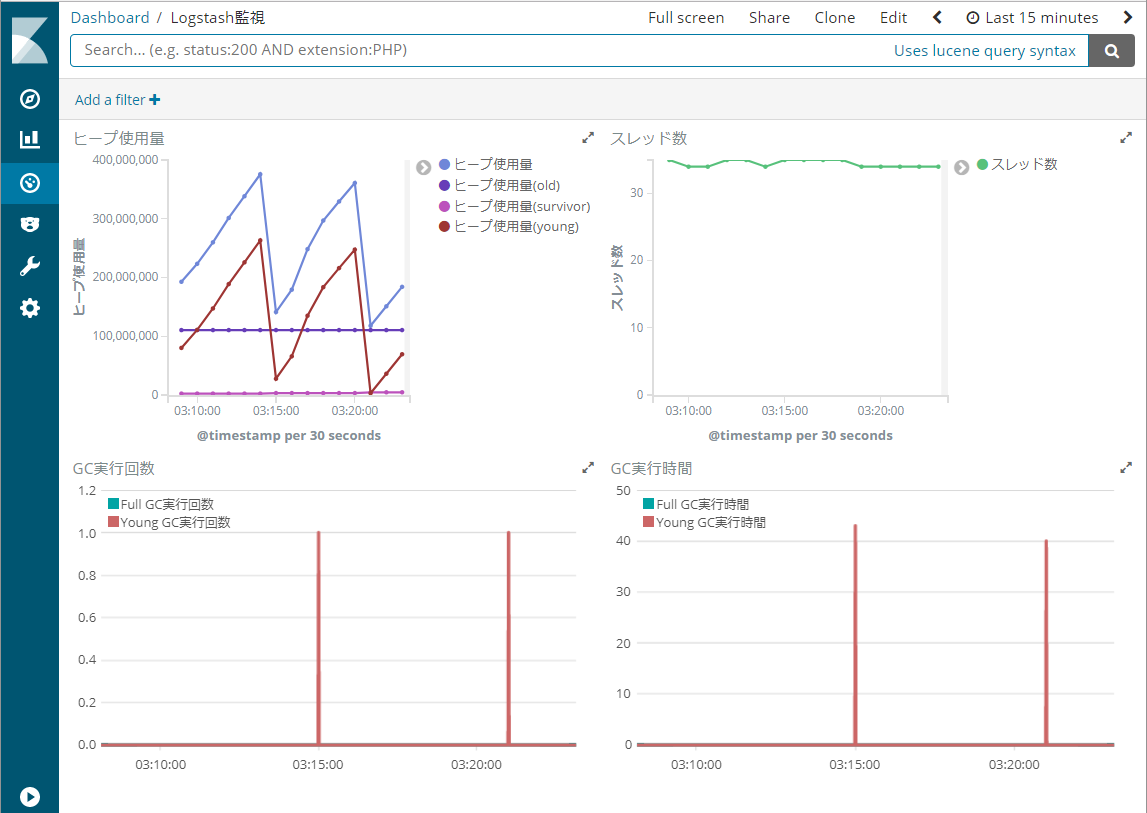The width and height of the screenshot is (1147, 813).
Task: Toggle Young GC実行時間 legend entry
Action: click(704, 522)
